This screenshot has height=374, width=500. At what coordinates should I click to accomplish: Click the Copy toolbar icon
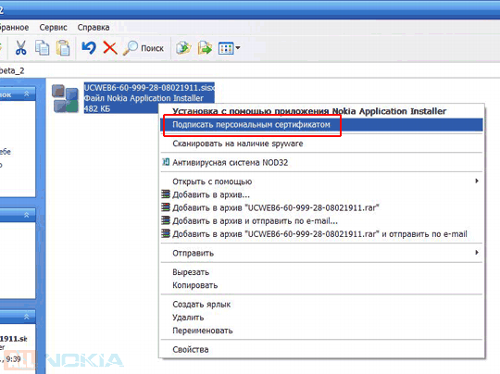(42, 48)
